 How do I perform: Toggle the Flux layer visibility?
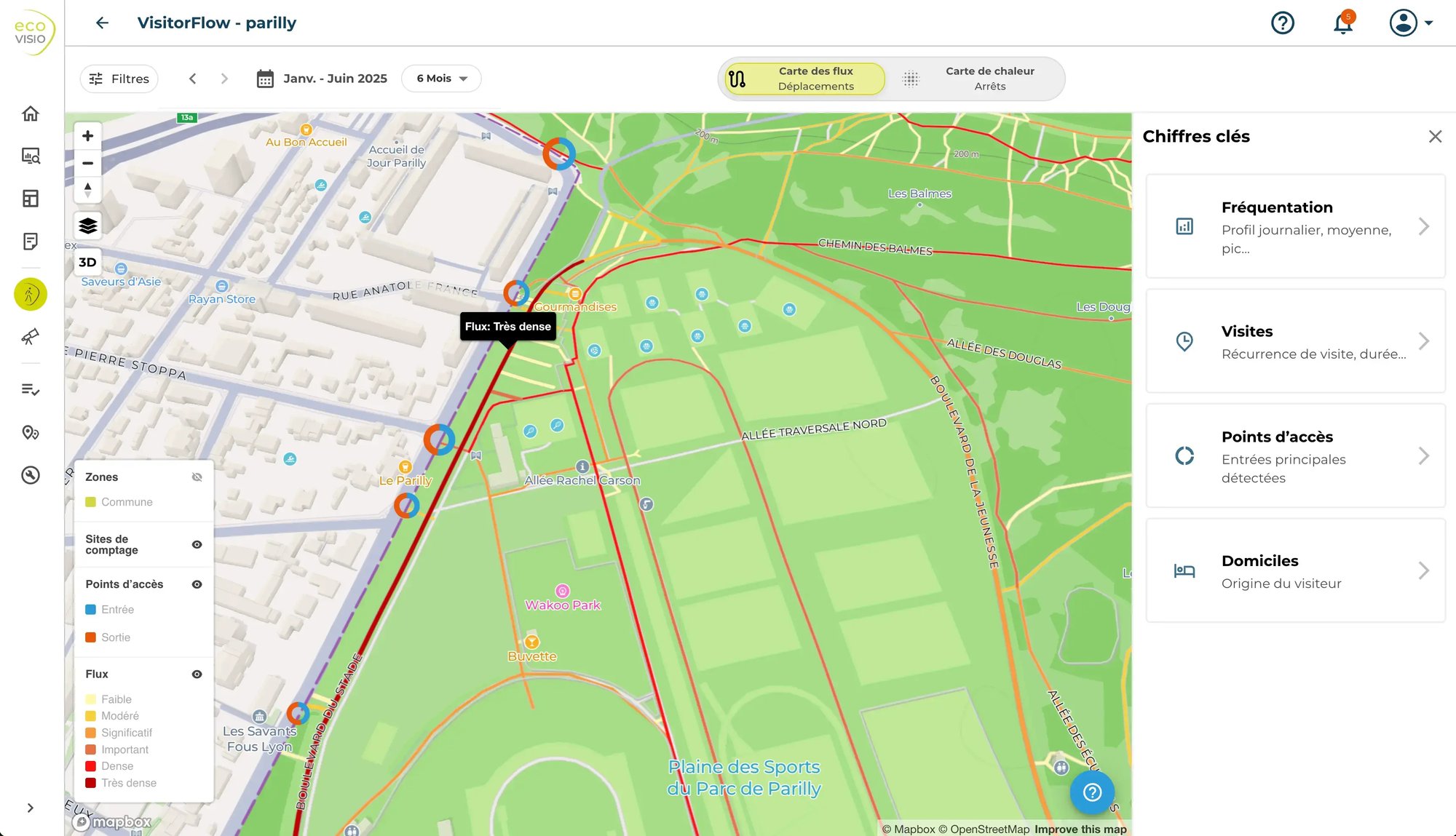[197, 674]
